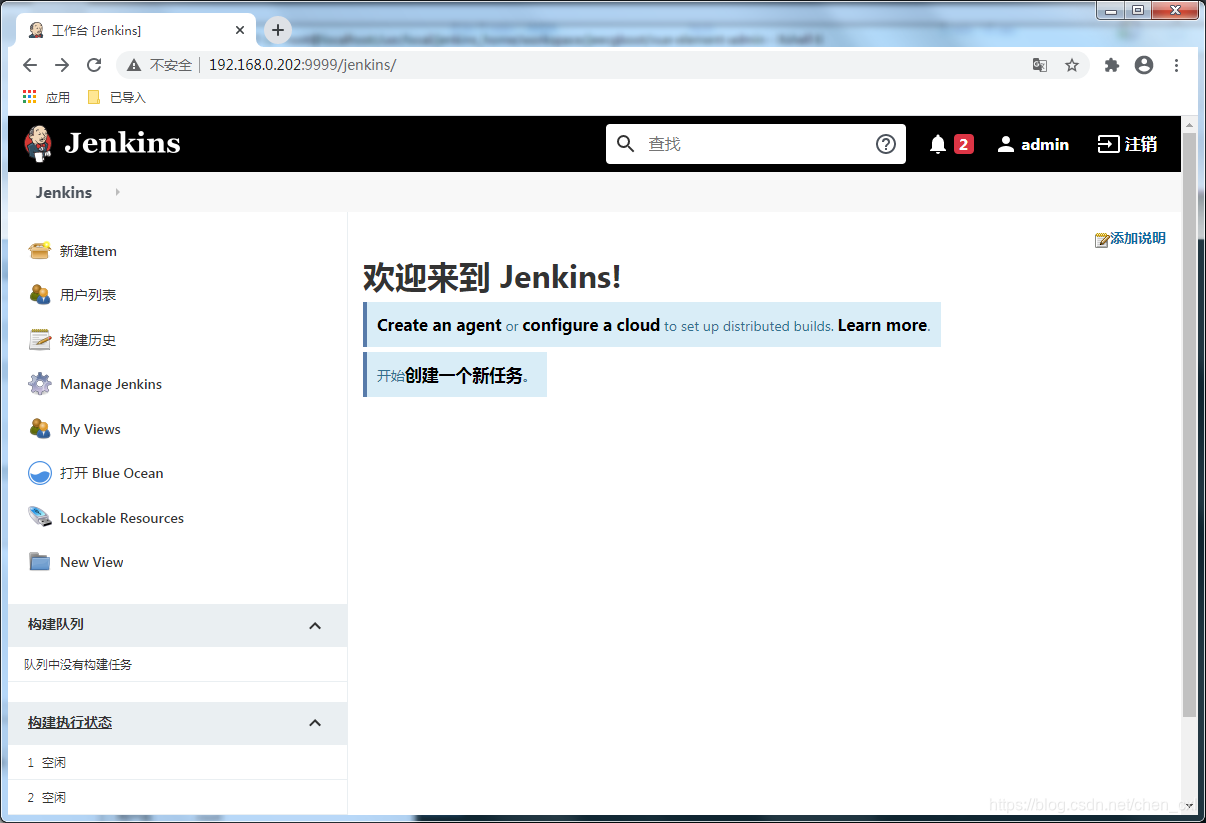Click the 用户列表 people icon
The width and height of the screenshot is (1206, 823).
pyautogui.click(x=40, y=295)
